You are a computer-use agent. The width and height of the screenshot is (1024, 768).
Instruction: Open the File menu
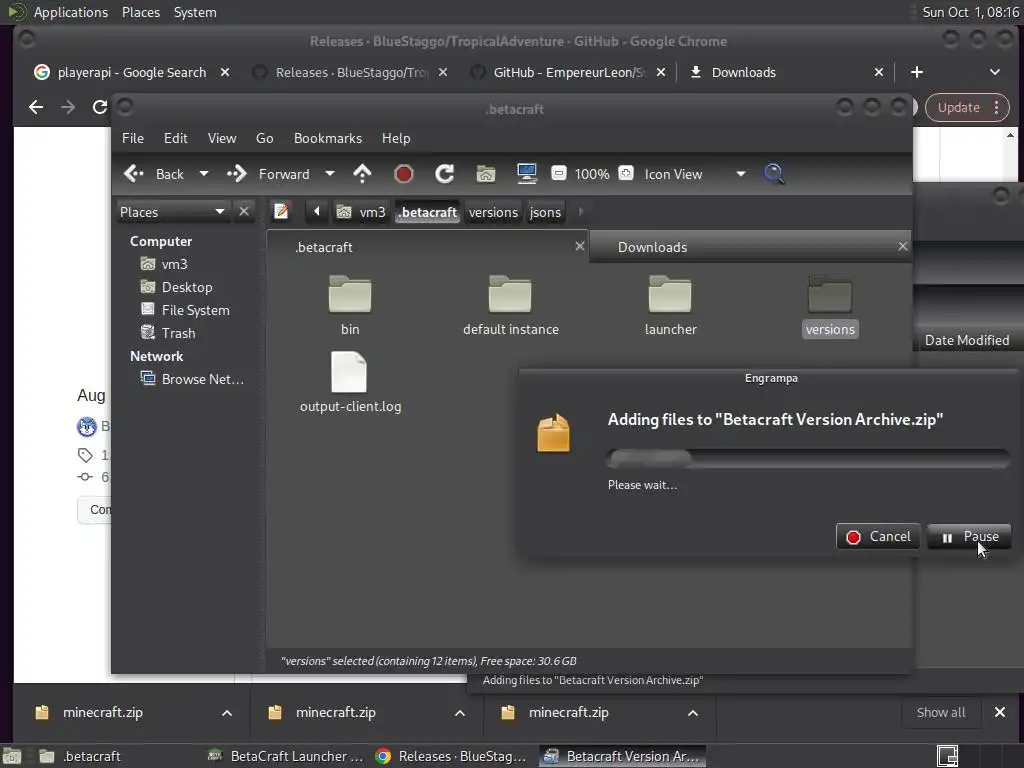(x=133, y=138)
